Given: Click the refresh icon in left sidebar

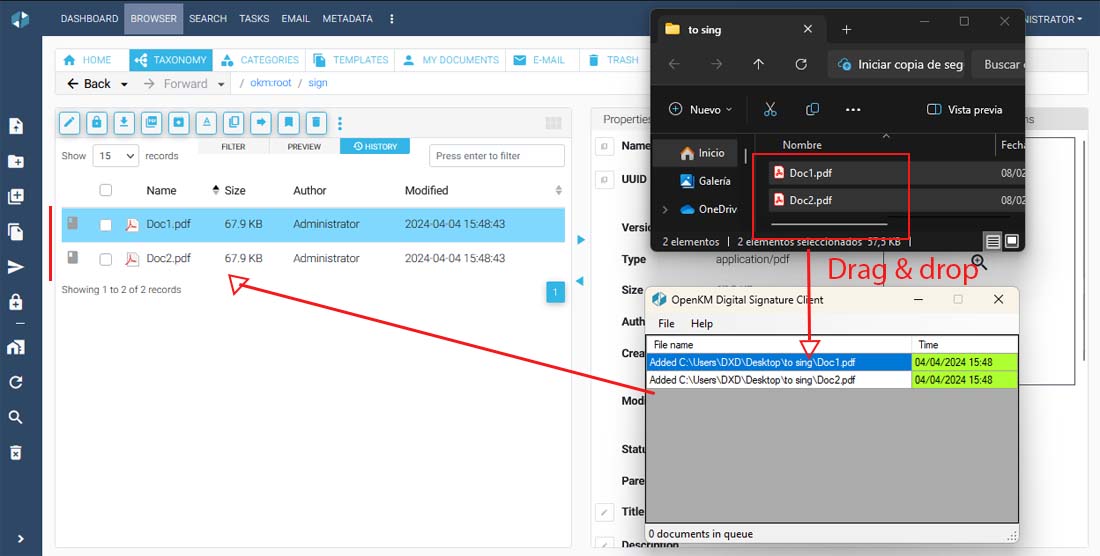Looking at the screenshot, I should point(15,382).
